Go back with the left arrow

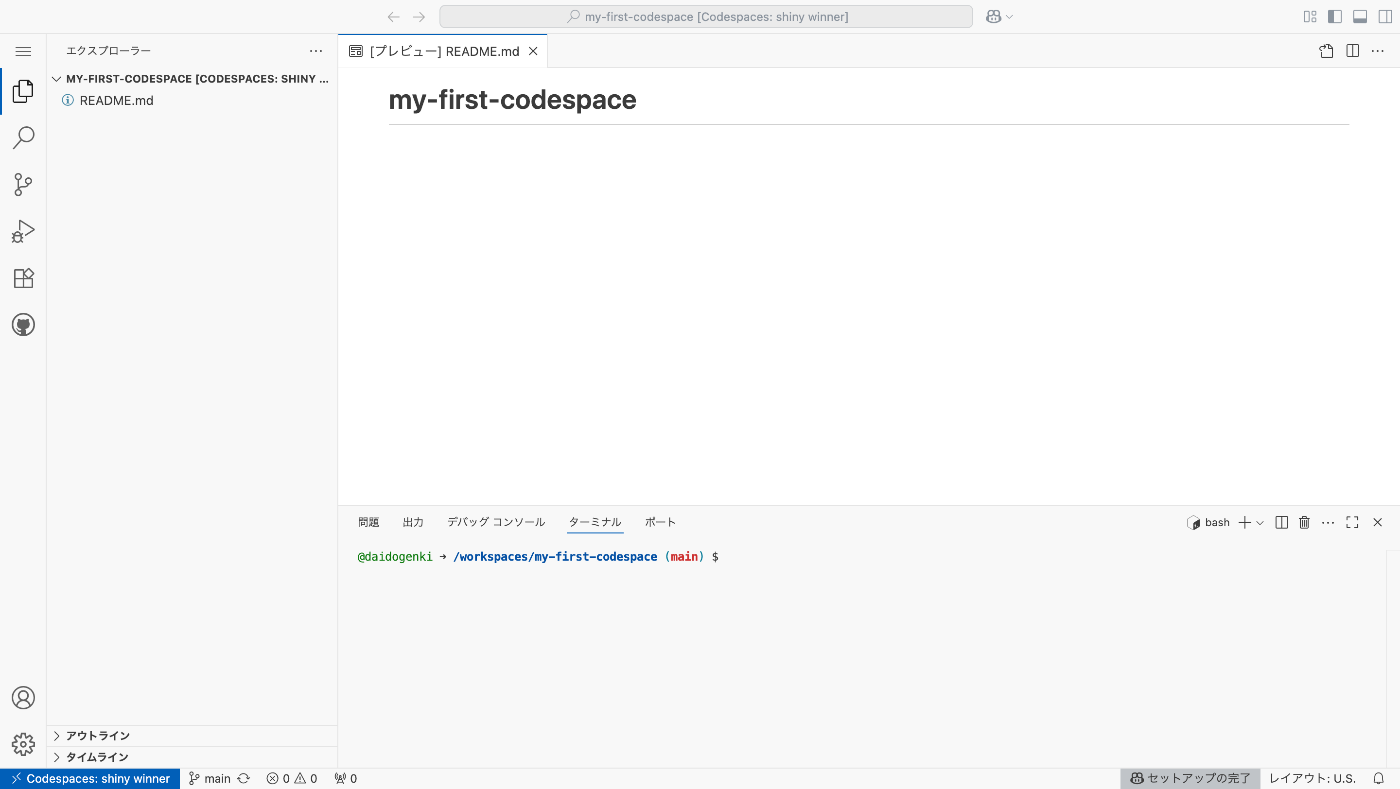[x=394, y=17]
